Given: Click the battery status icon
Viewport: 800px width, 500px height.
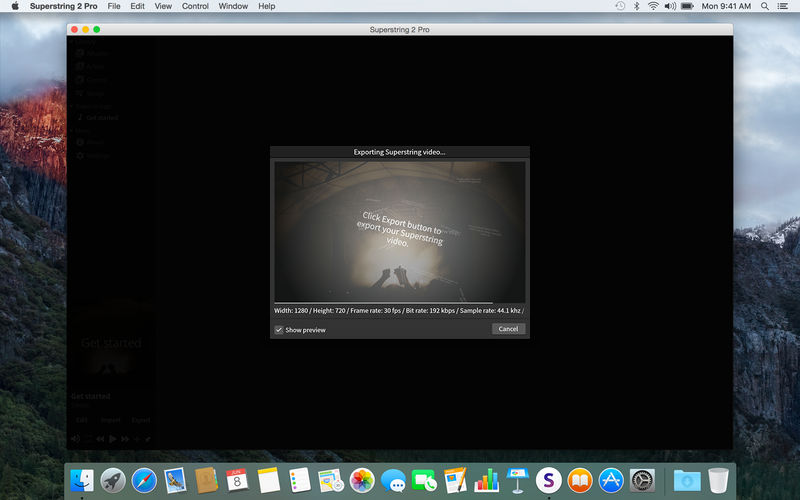Looking at the screenshot, I should [687, 6].
